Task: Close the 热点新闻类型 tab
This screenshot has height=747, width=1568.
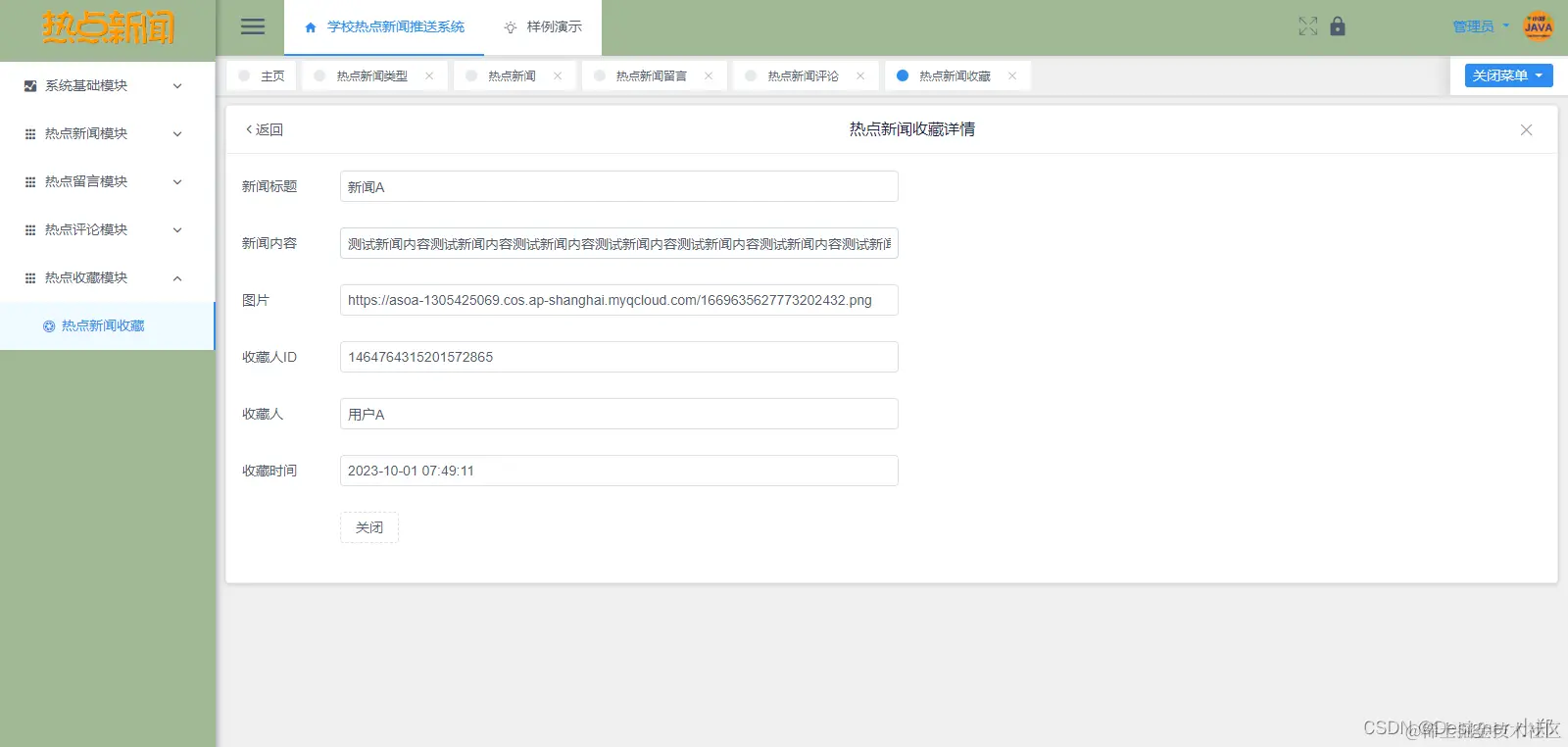Action: point(429,75)
